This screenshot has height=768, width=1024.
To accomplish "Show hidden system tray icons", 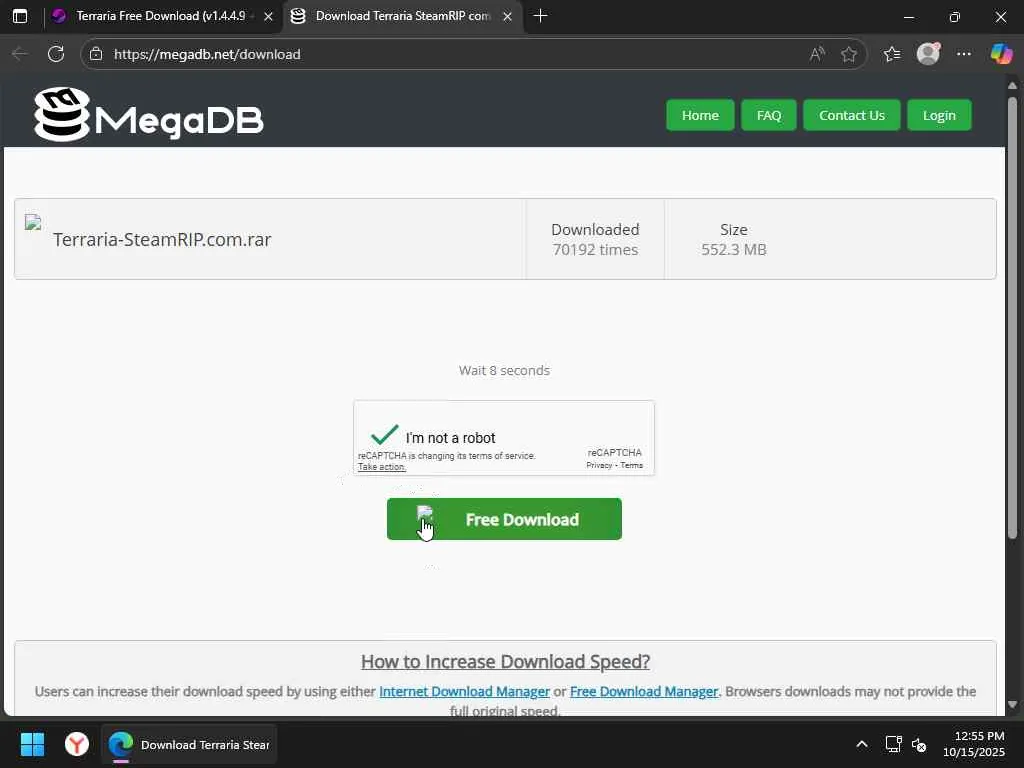I will [862, 744].
